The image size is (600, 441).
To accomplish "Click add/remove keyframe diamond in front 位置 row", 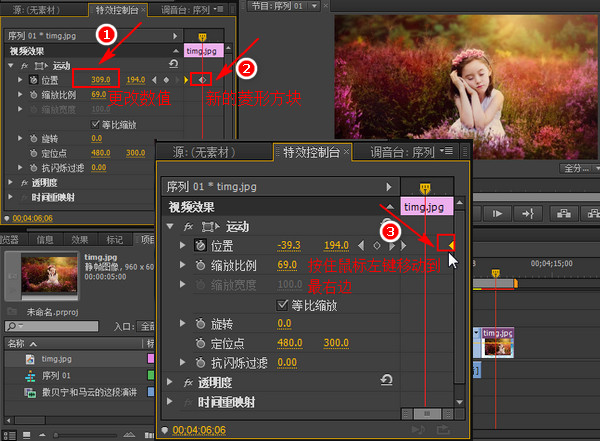I will [376, 245].
